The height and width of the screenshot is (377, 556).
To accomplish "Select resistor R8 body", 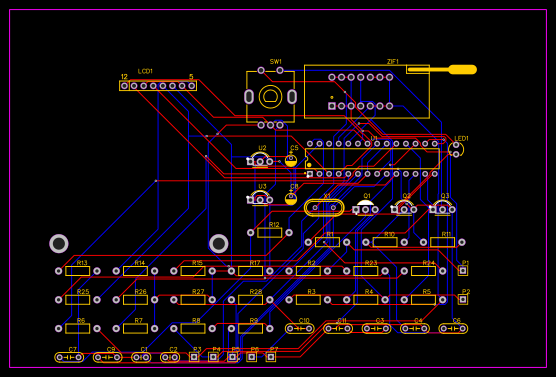I will pos(193,328).
